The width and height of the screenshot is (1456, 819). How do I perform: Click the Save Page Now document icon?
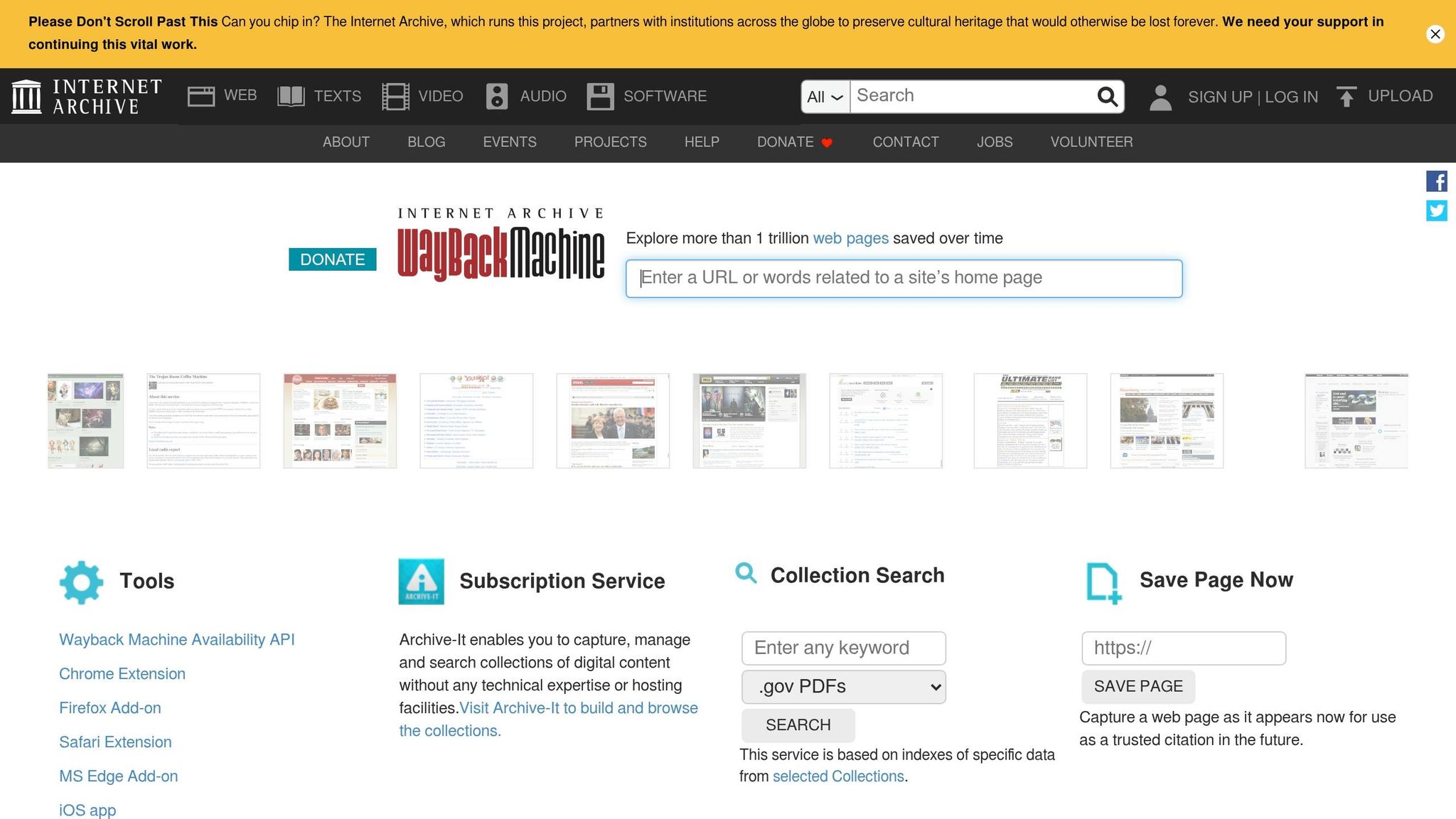(1103, 583)
